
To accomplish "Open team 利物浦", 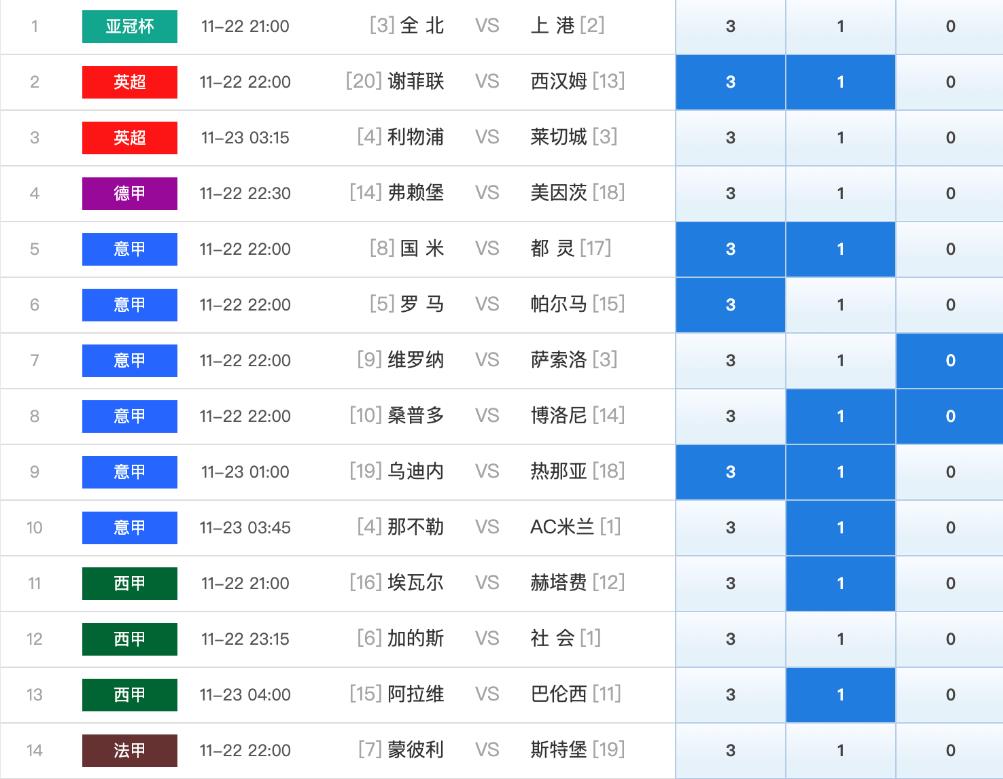I will [x=415, y=137].
